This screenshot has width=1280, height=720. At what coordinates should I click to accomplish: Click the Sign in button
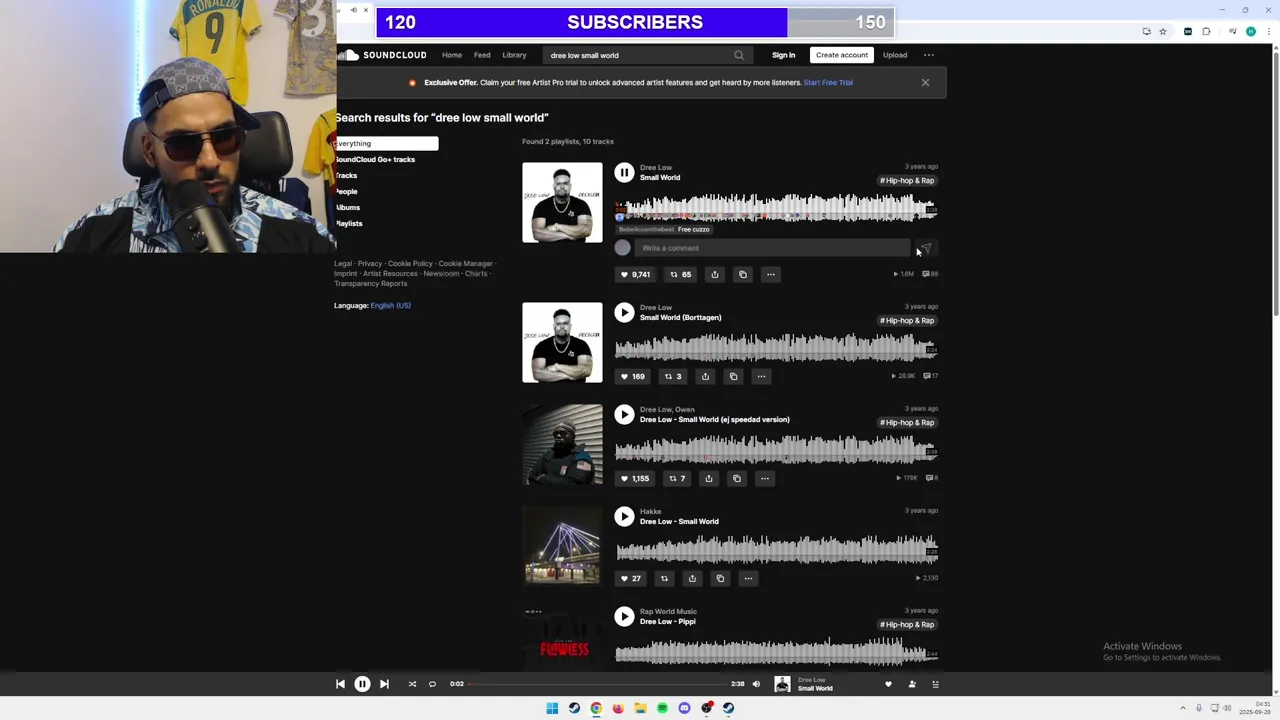(783, 55)
